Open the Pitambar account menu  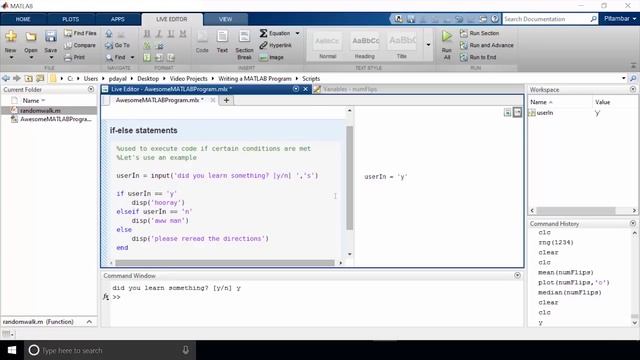[x=619, y=19]
